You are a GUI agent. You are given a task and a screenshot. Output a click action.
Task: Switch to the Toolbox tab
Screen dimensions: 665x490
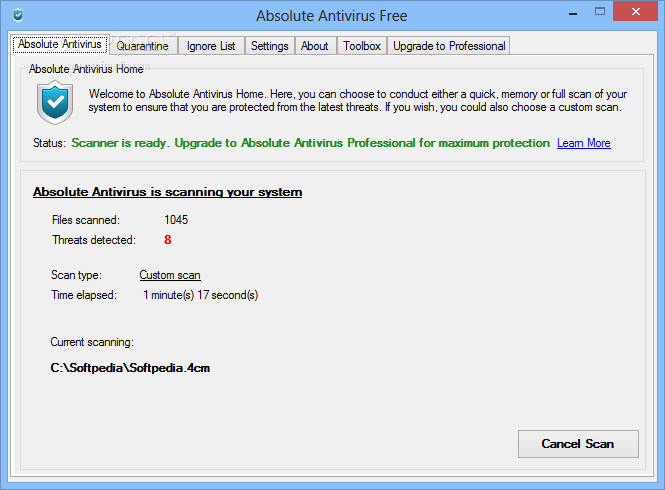362,46
